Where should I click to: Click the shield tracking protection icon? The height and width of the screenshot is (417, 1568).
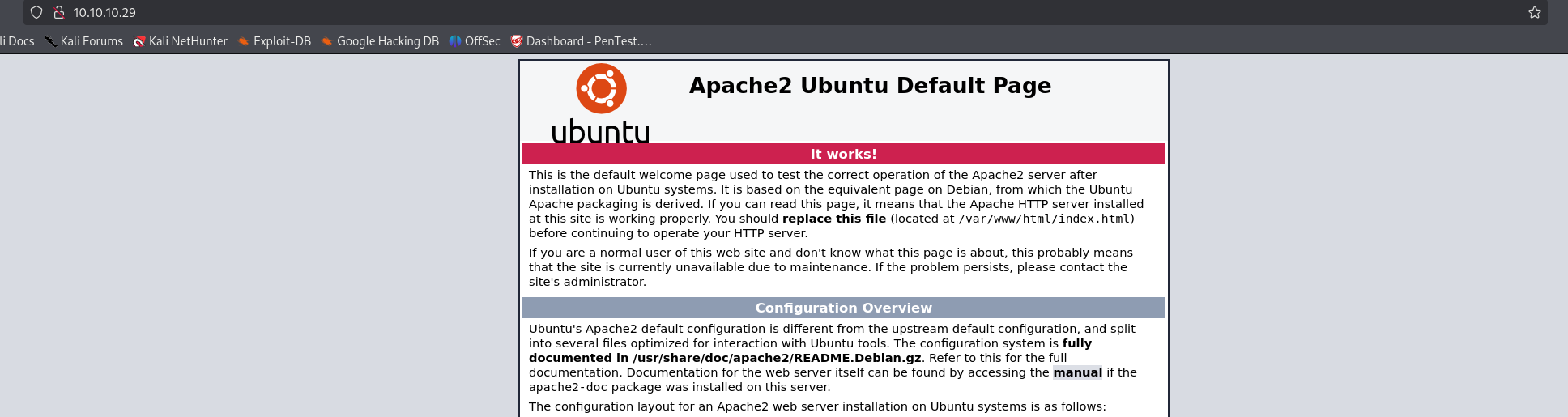[36, 12]
